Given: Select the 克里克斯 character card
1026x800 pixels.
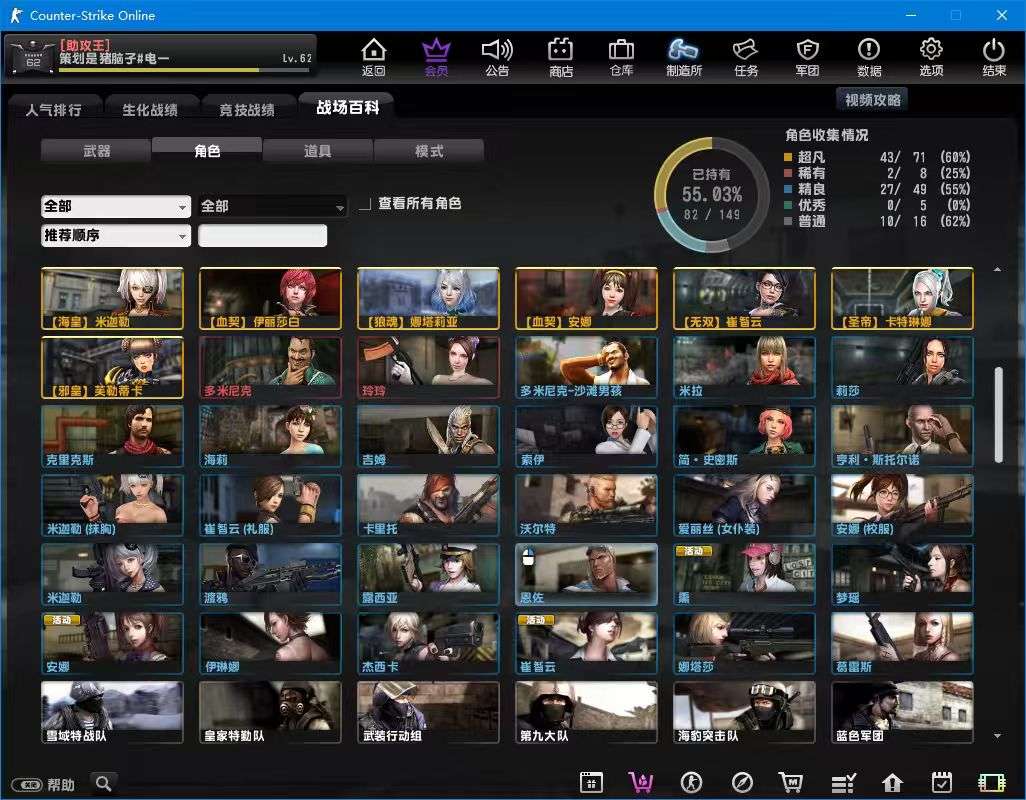Looking at the screenshot, I should (112, 436).
